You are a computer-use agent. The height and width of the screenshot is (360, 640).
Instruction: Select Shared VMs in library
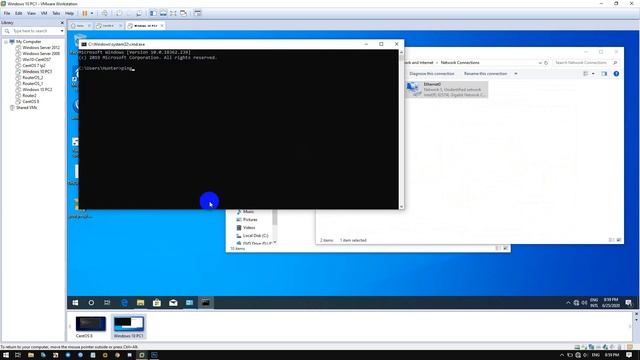click(x=26, y=108)
